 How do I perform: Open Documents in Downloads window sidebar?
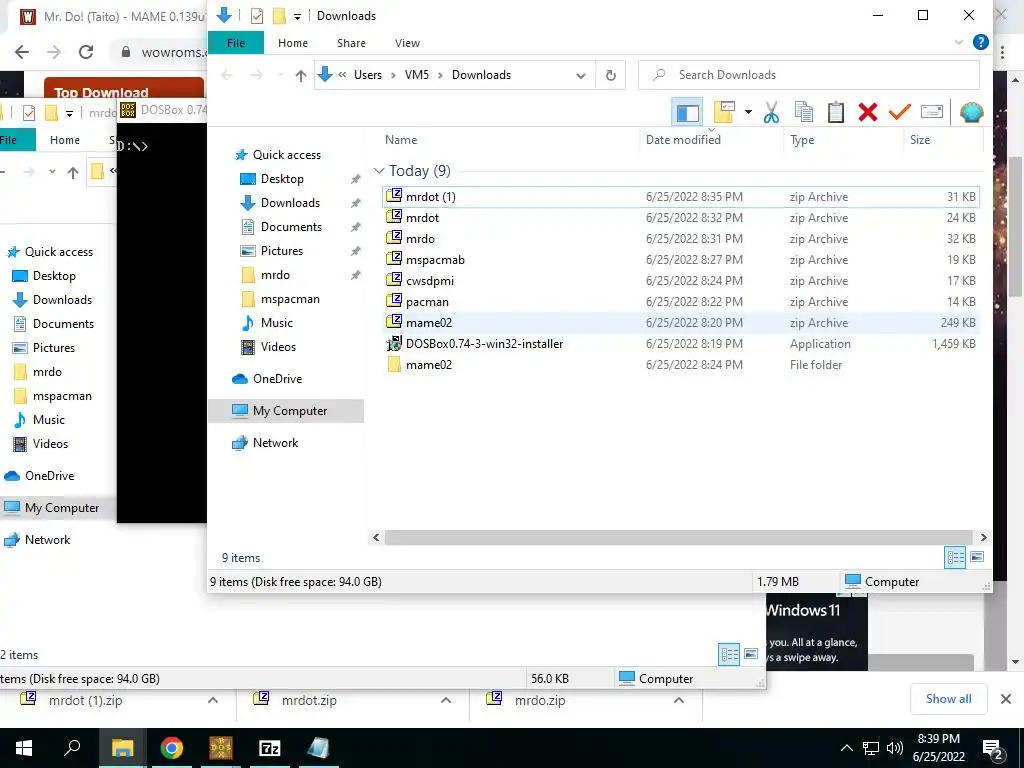291,227
